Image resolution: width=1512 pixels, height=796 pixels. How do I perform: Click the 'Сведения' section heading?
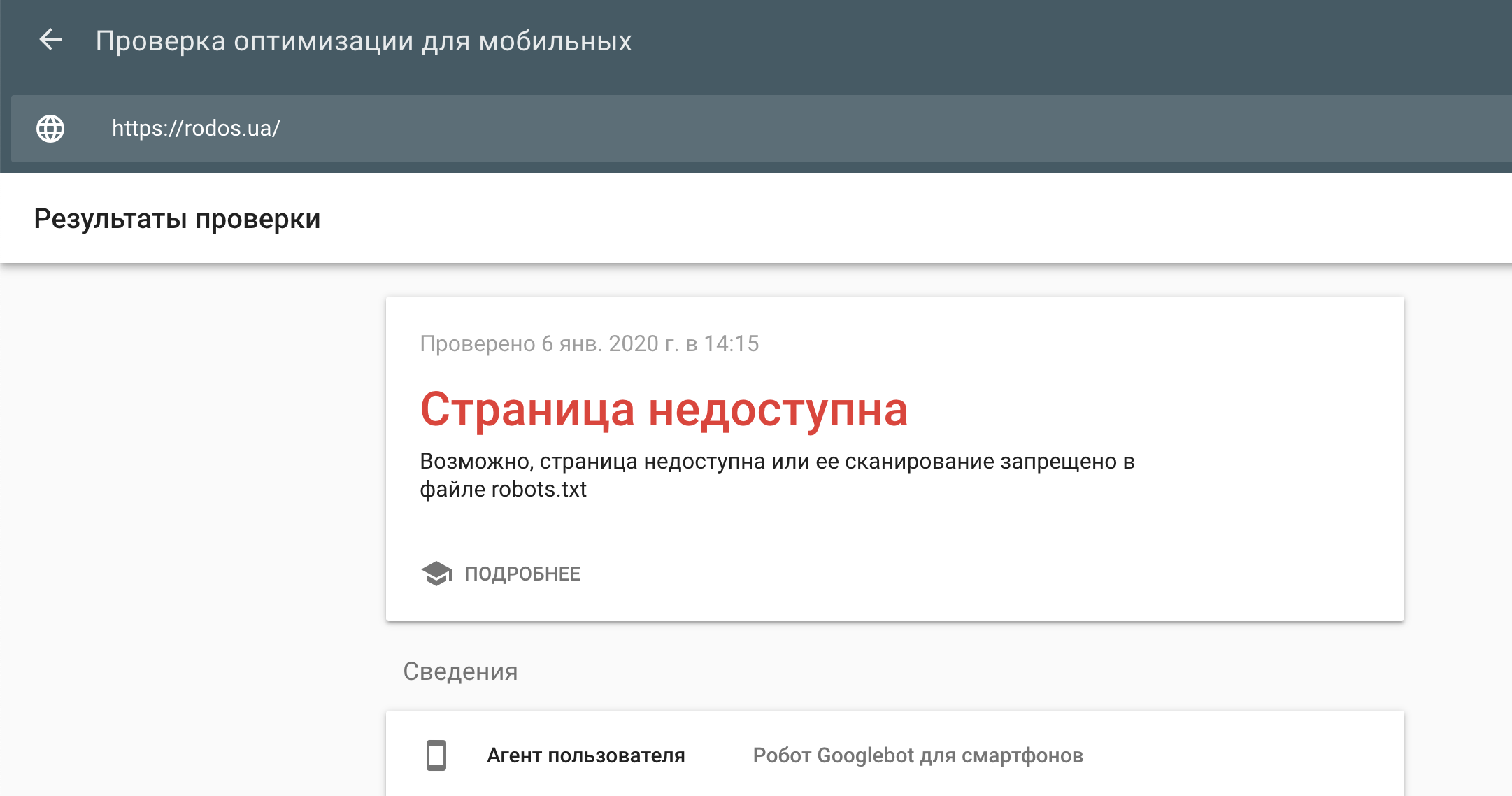[460, 671]
